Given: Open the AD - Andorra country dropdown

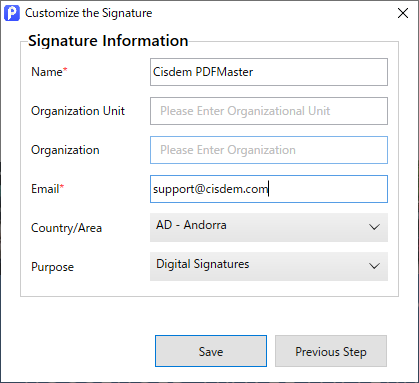Looking at the screenshot, I should point(269,227).
